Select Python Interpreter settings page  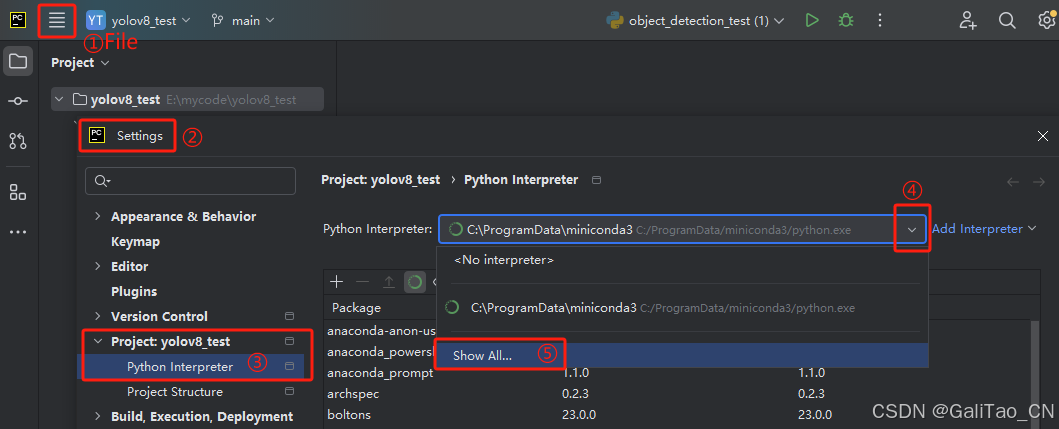180,367
